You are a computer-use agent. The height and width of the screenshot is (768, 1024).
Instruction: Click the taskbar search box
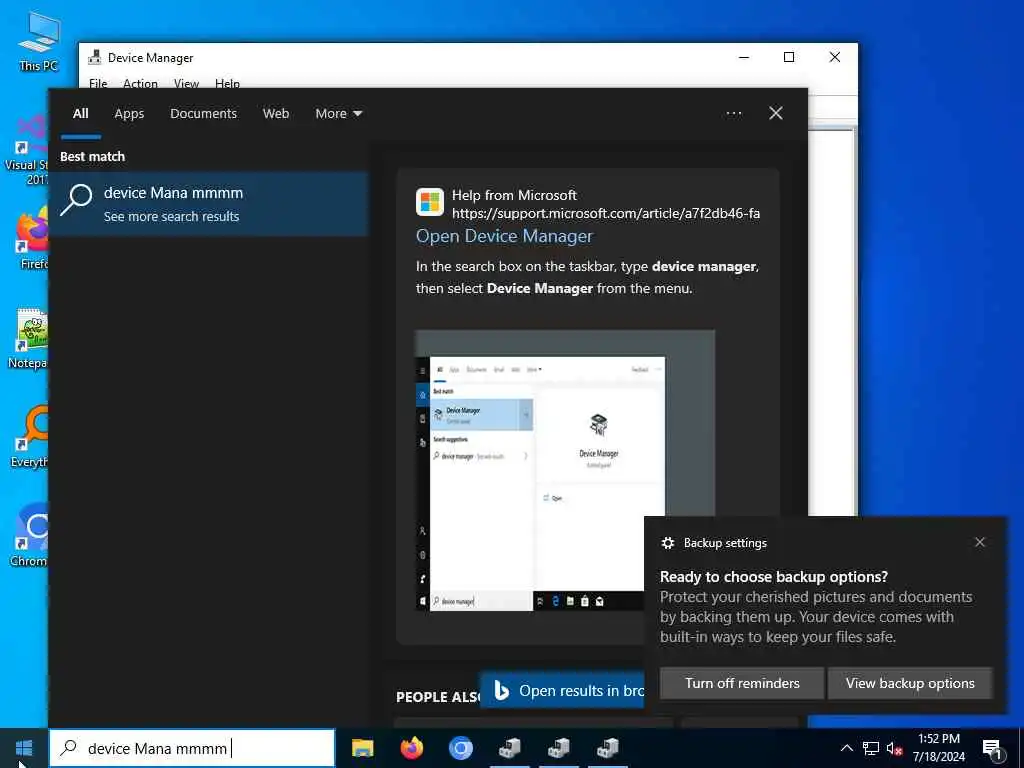click(192, 748)
